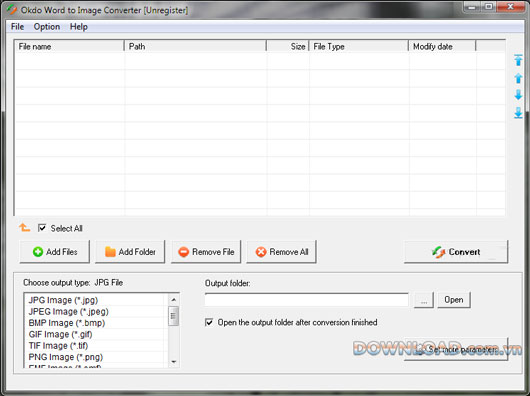Viewport: 530px width, 396px height.
Task: Open the Option menu
Action: (x=47, y=27)
